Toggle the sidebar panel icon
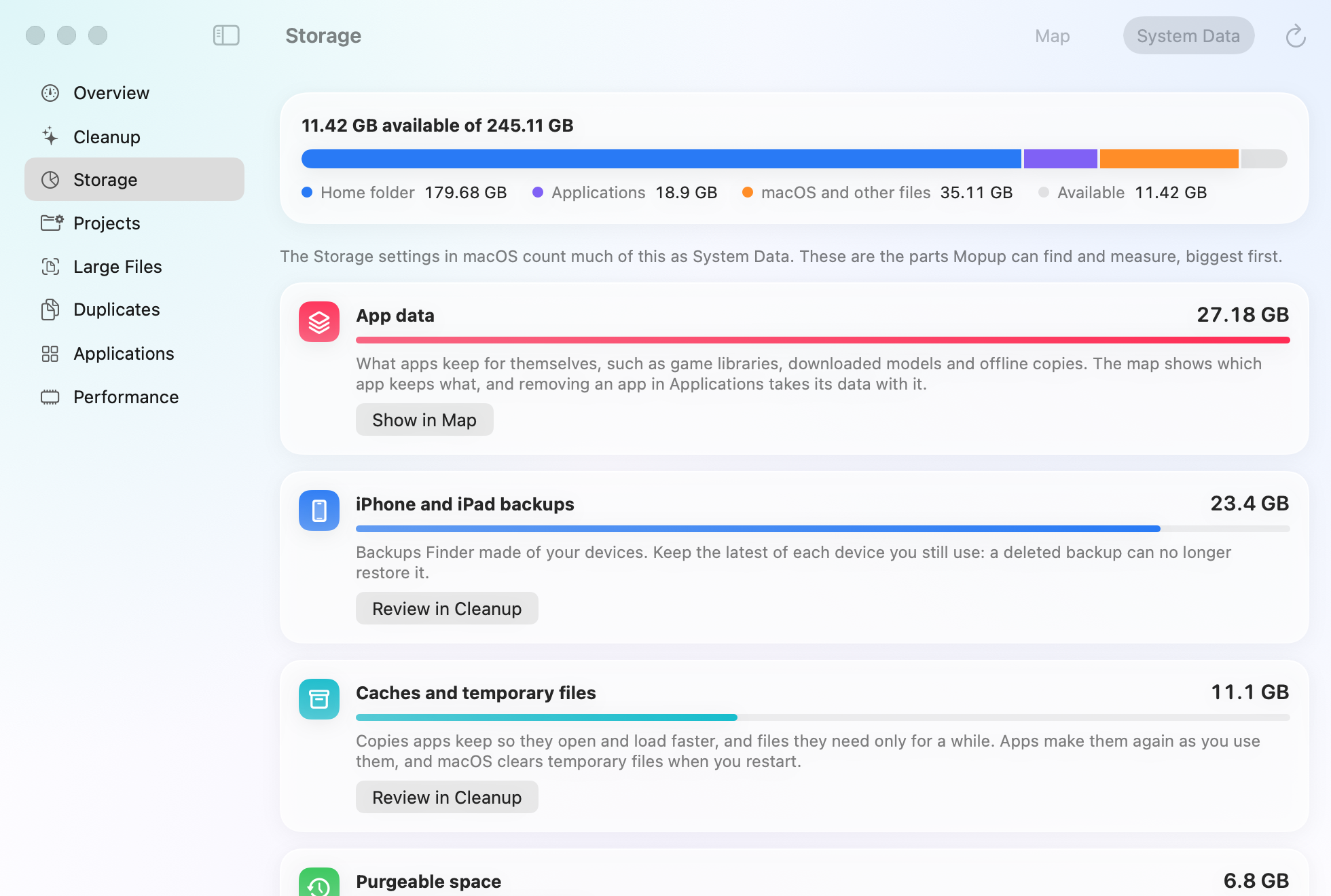 tap(226, 35)
